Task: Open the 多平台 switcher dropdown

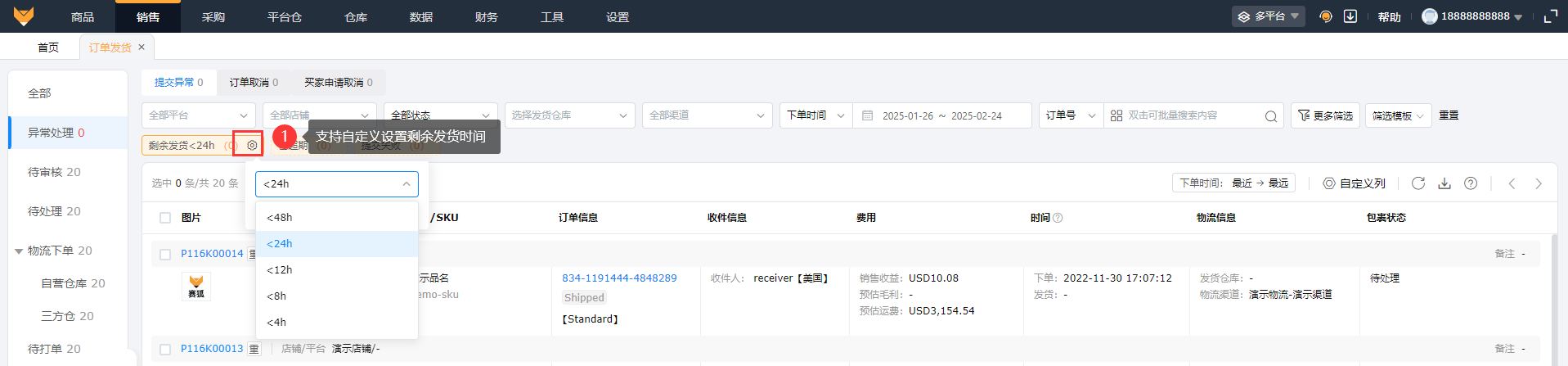Action: [1268, 16]
